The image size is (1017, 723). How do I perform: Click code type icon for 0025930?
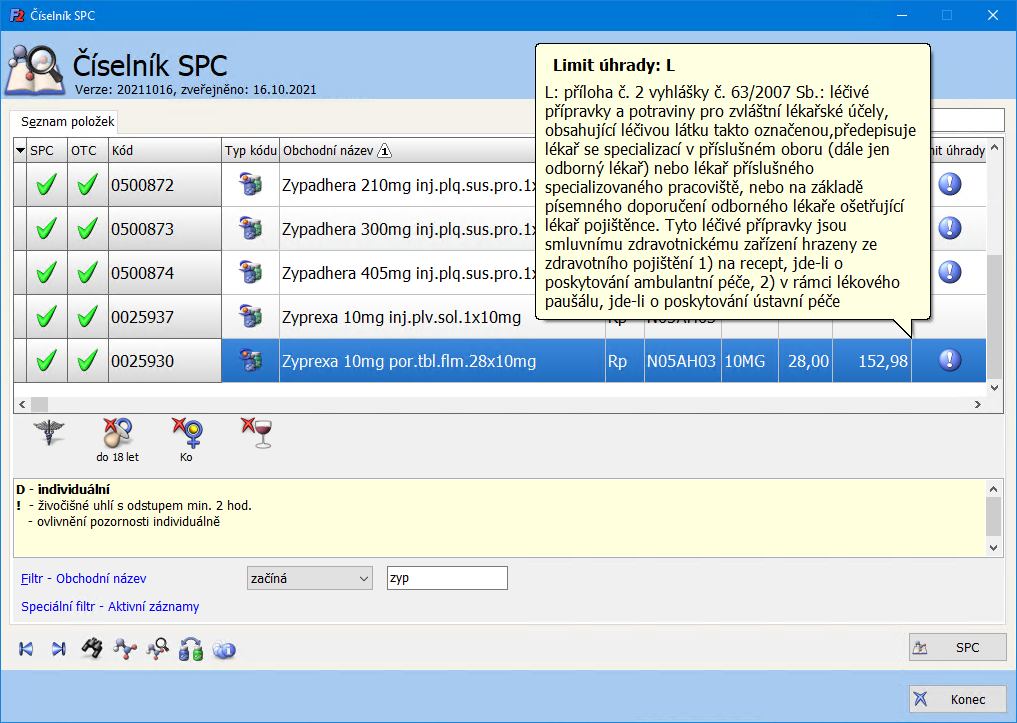(x=250, y=361)
